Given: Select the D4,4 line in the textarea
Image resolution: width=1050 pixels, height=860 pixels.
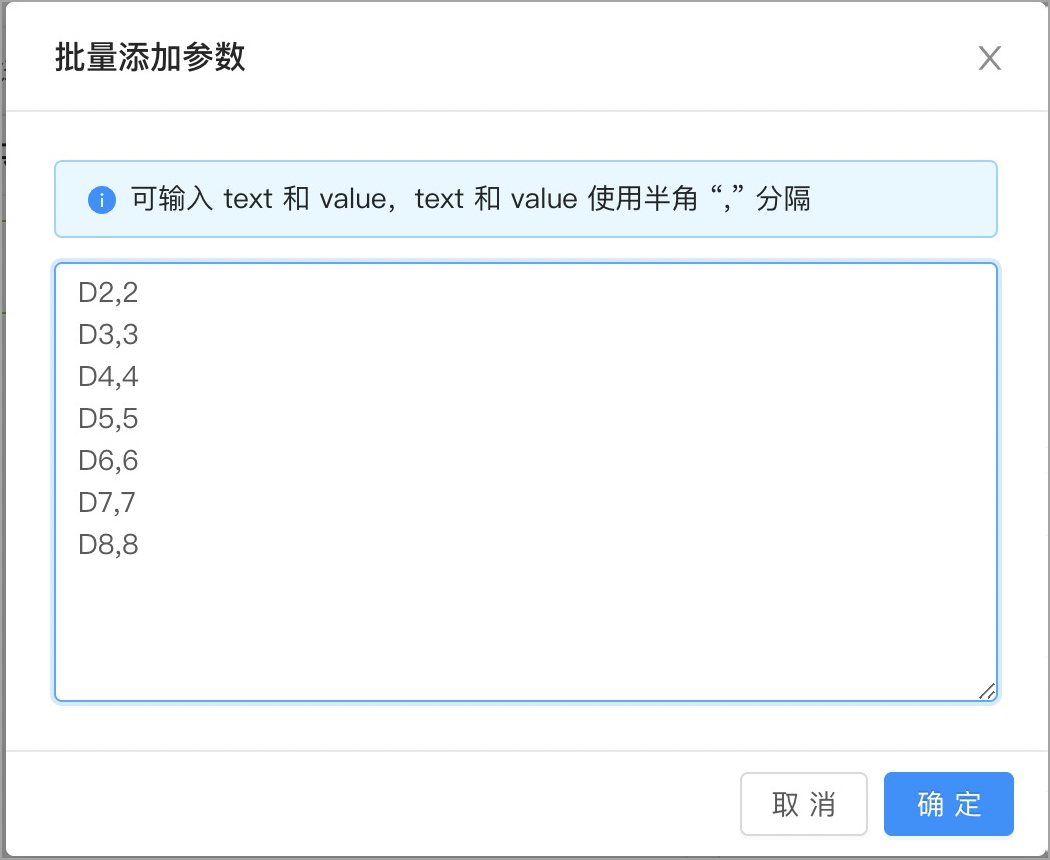Looking at the screenshot, I should [x=108, y=376].
